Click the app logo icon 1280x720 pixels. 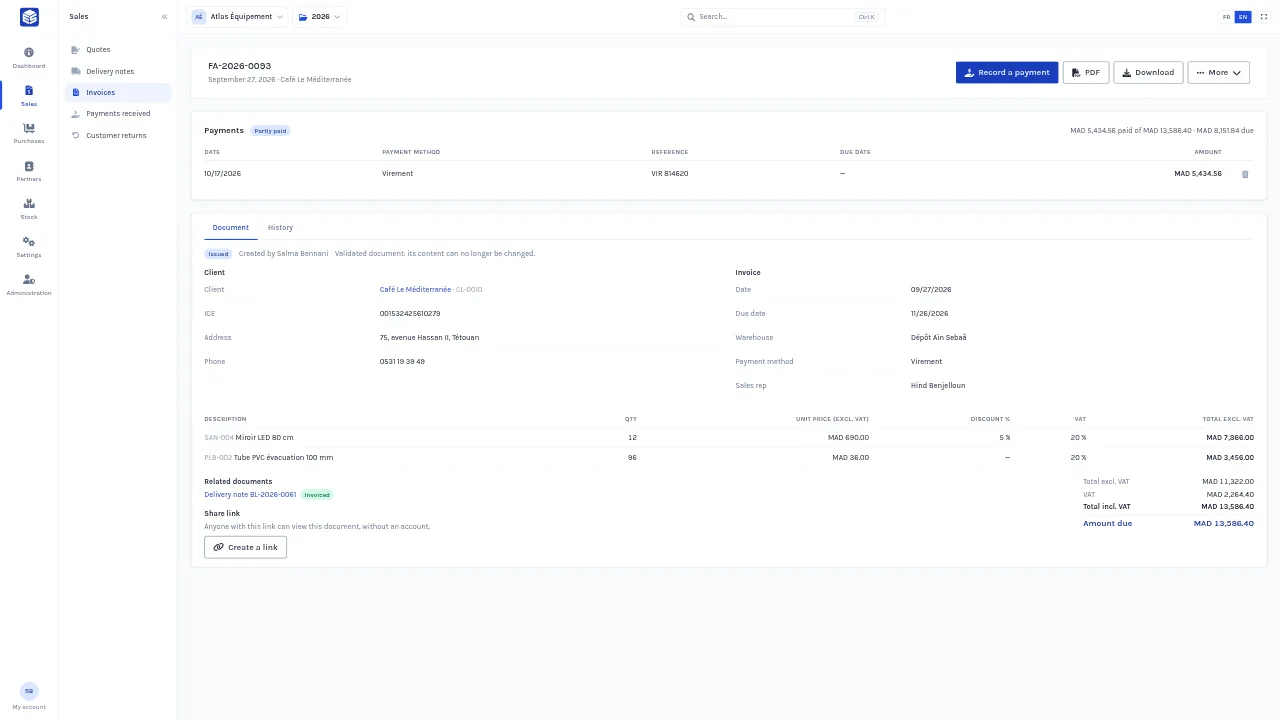coord(29,17)
